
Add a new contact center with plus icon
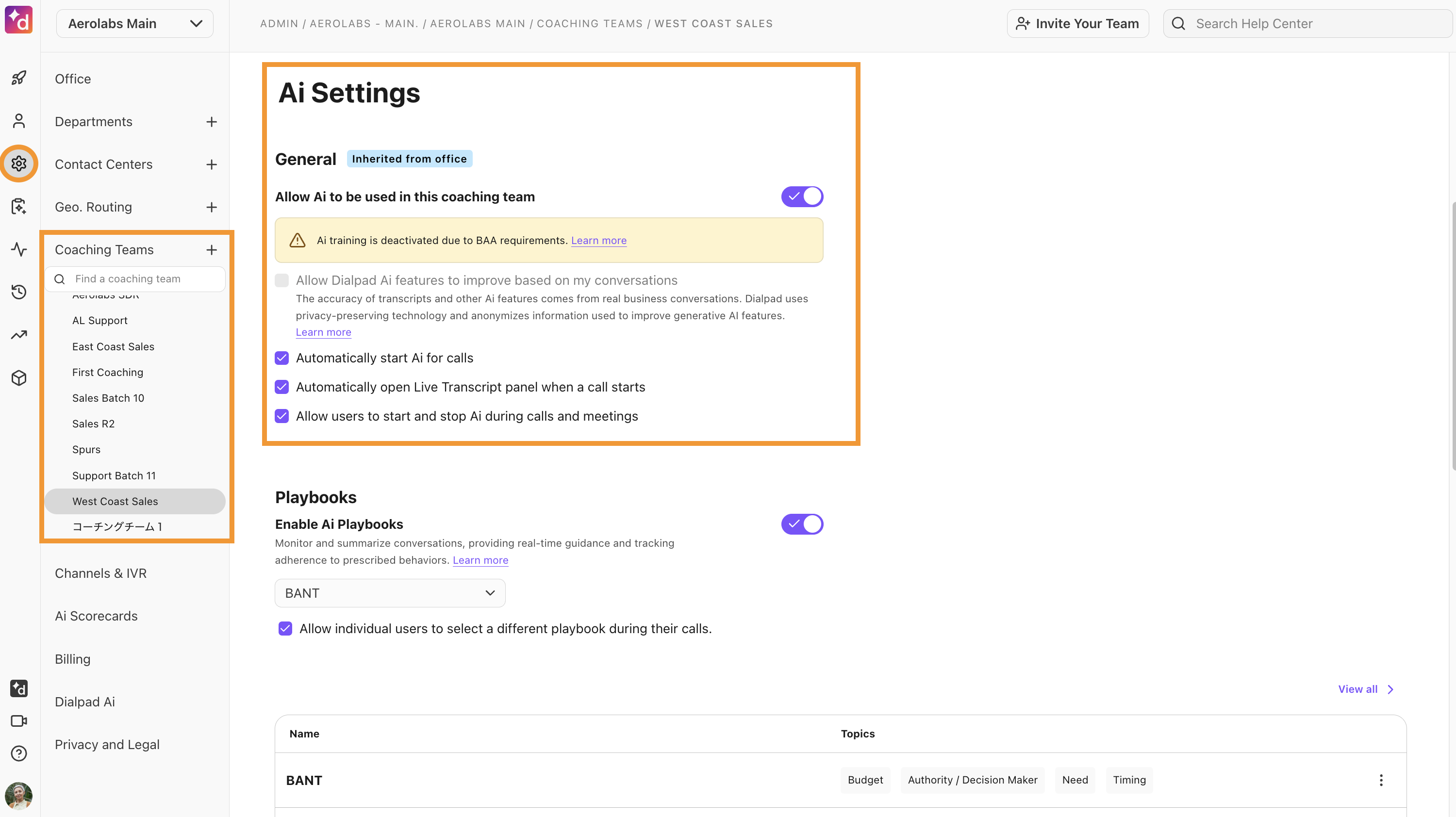click(212, 164)
